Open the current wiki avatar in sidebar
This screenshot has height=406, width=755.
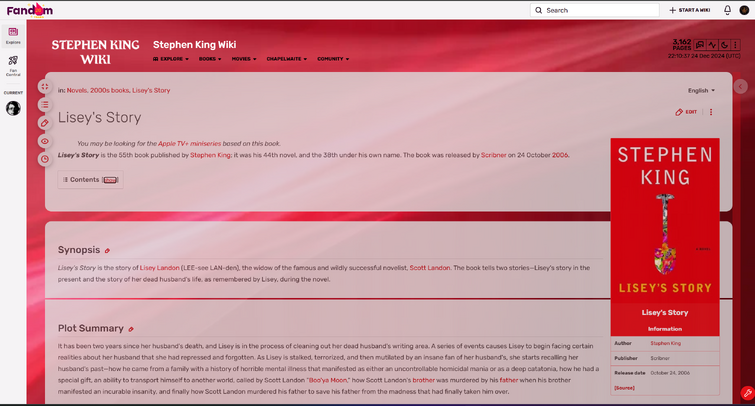pos(13,108)
